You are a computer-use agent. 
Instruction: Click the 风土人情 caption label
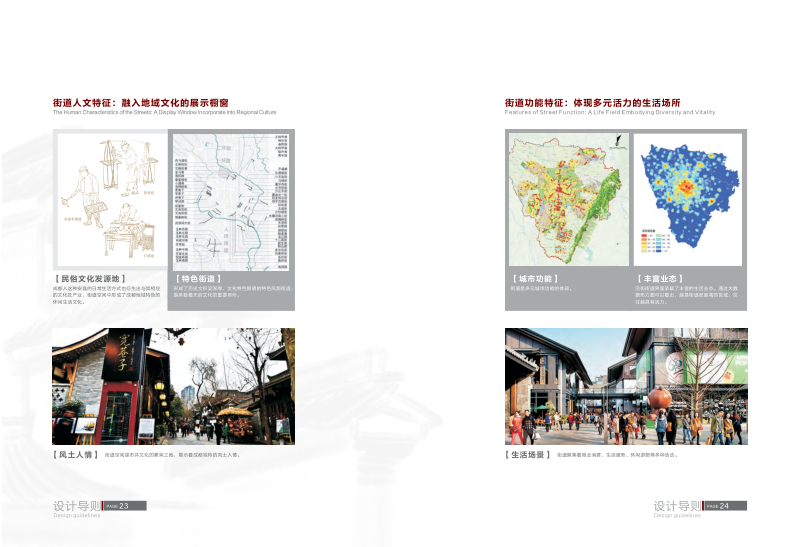(x=75, y=455)
